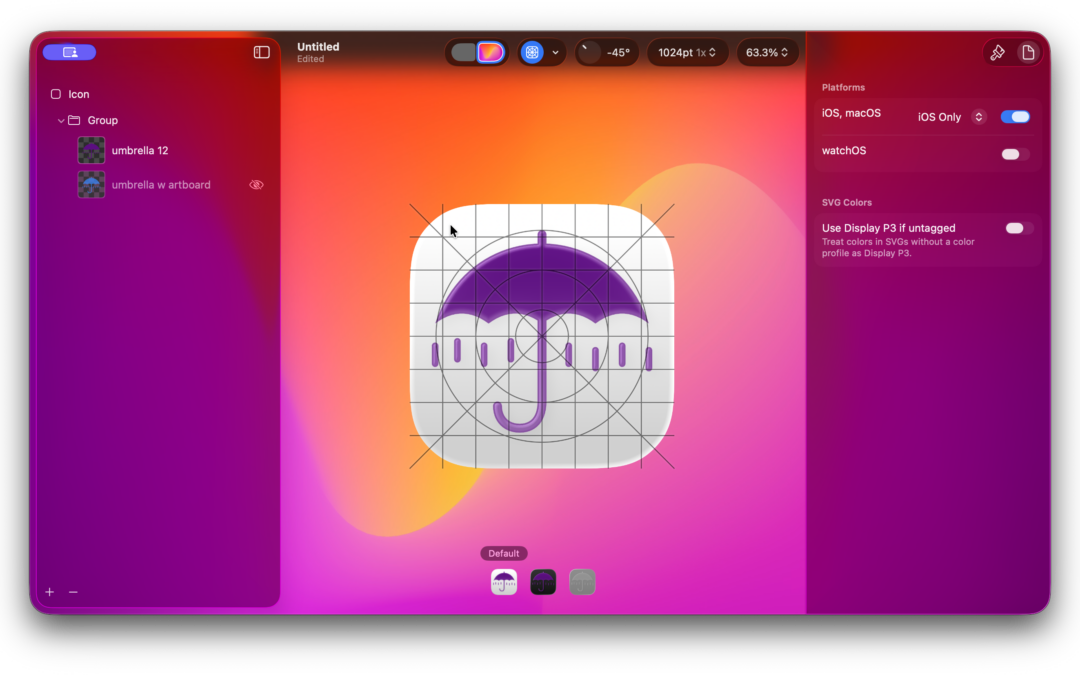
Task: Select the dark appearance preview thumbnail
Action: coord(543,582)
